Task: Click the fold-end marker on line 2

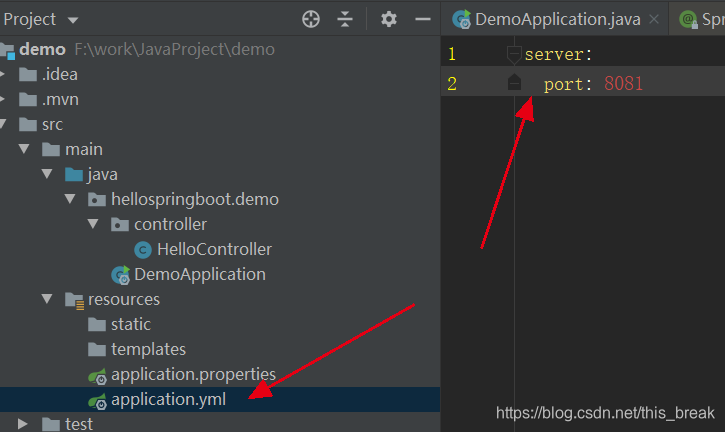Action: [x=514, y=82]
